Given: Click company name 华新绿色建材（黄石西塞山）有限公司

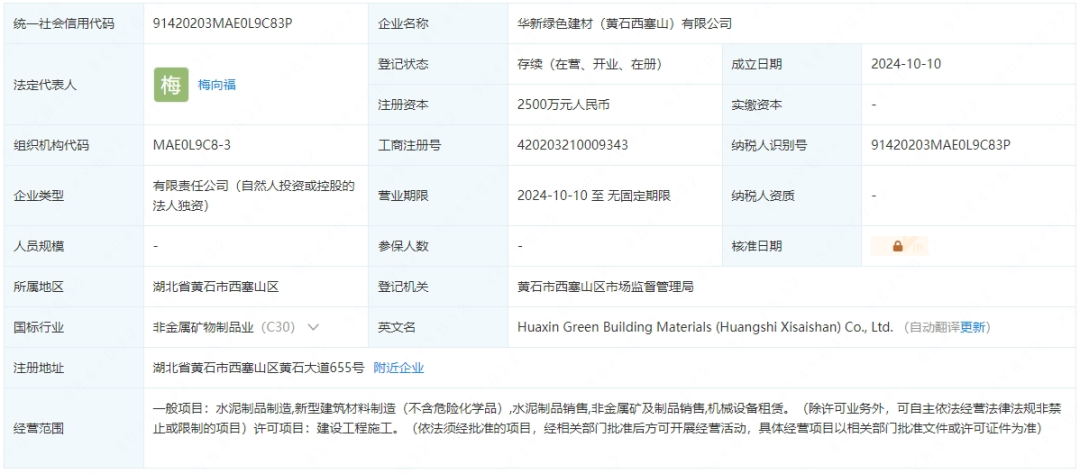Looking at the screenshot, I should tap(625, 23).
